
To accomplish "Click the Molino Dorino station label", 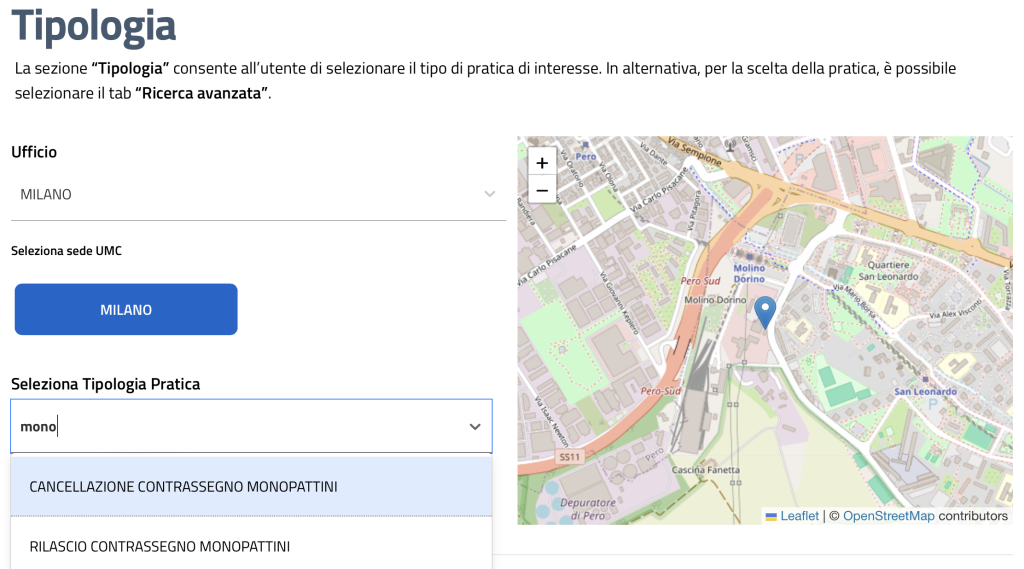I will (x=749, y=273).
